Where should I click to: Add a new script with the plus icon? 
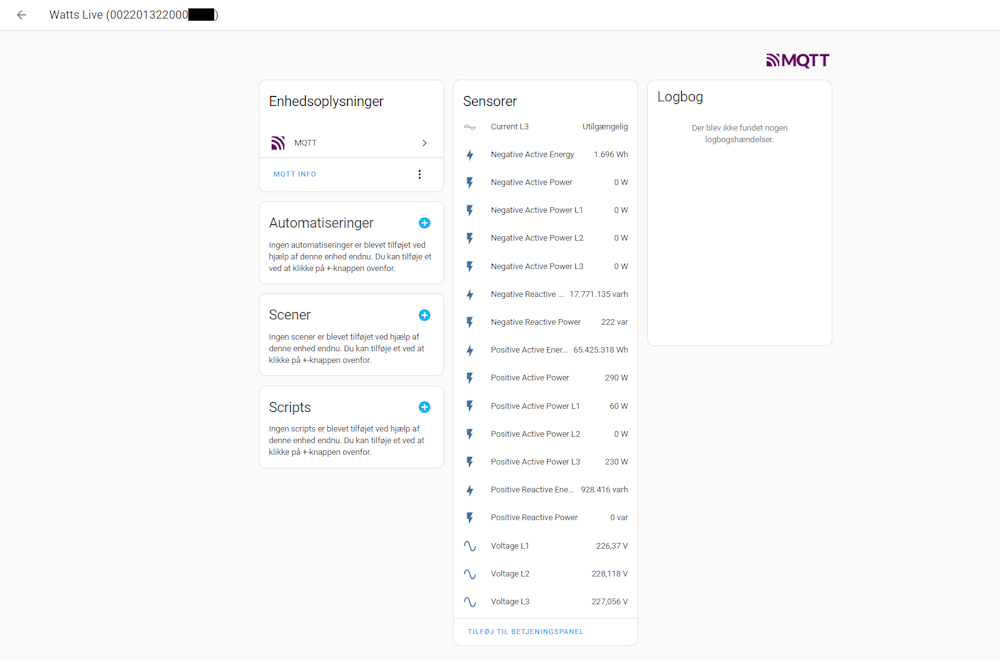pos(424,407)
